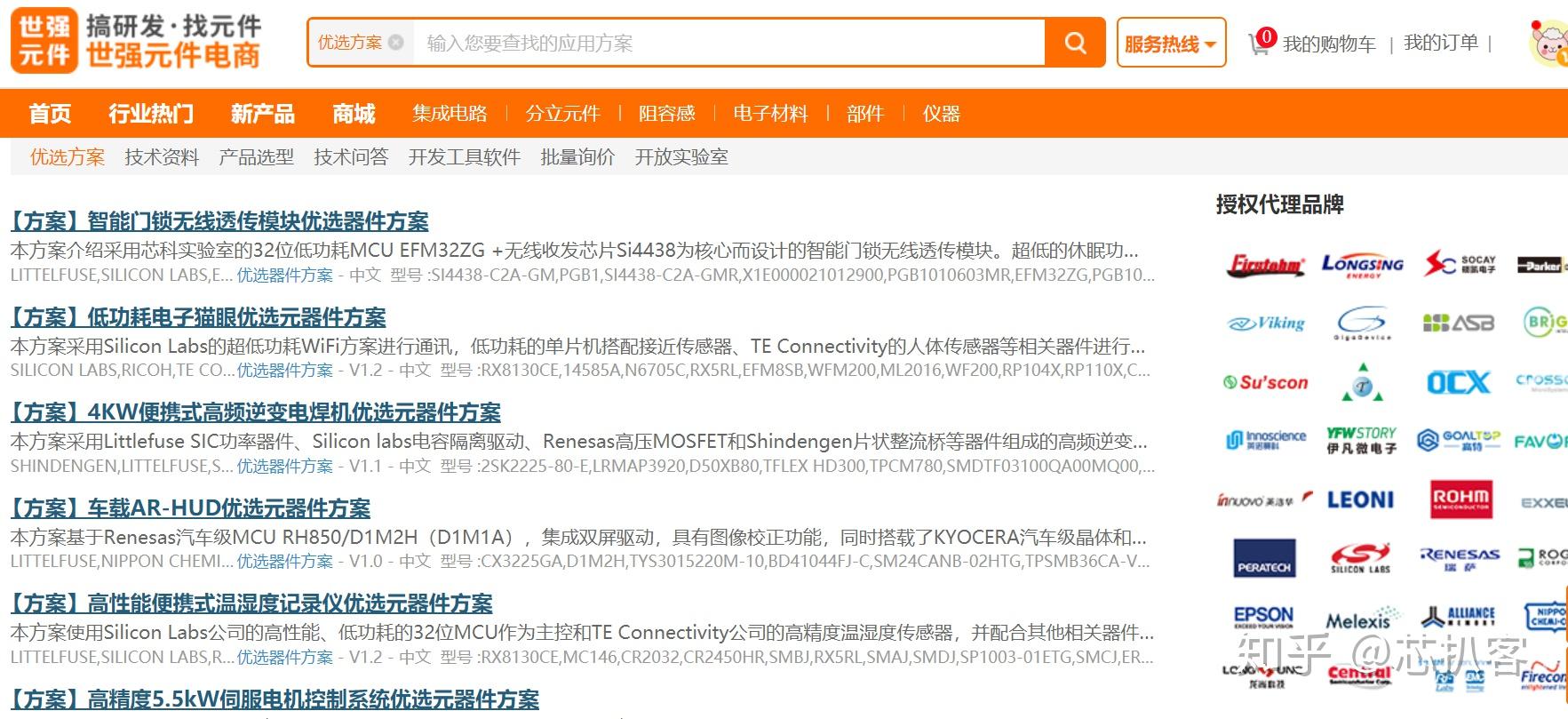
Task: Open 低功耗电子猫眼优选元器件方案 title
Action: click(198, 317)
